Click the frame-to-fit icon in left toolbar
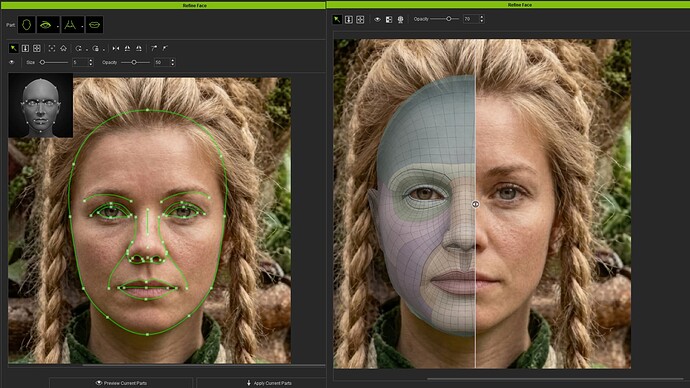 point(51,48)
